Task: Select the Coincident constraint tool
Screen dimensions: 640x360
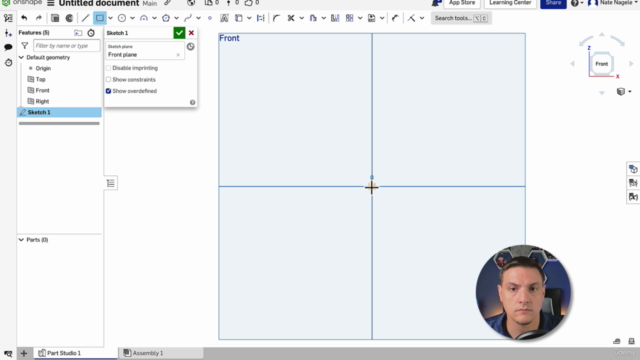Action: [411, 18]
